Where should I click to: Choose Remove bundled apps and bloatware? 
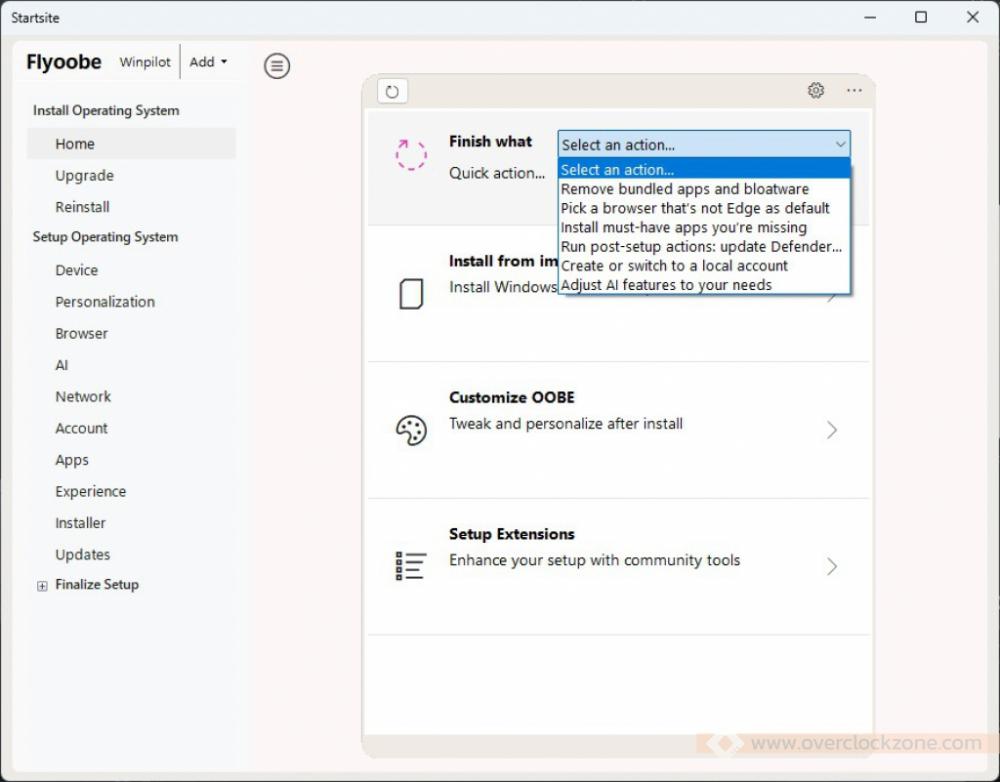tap(685, 189)
